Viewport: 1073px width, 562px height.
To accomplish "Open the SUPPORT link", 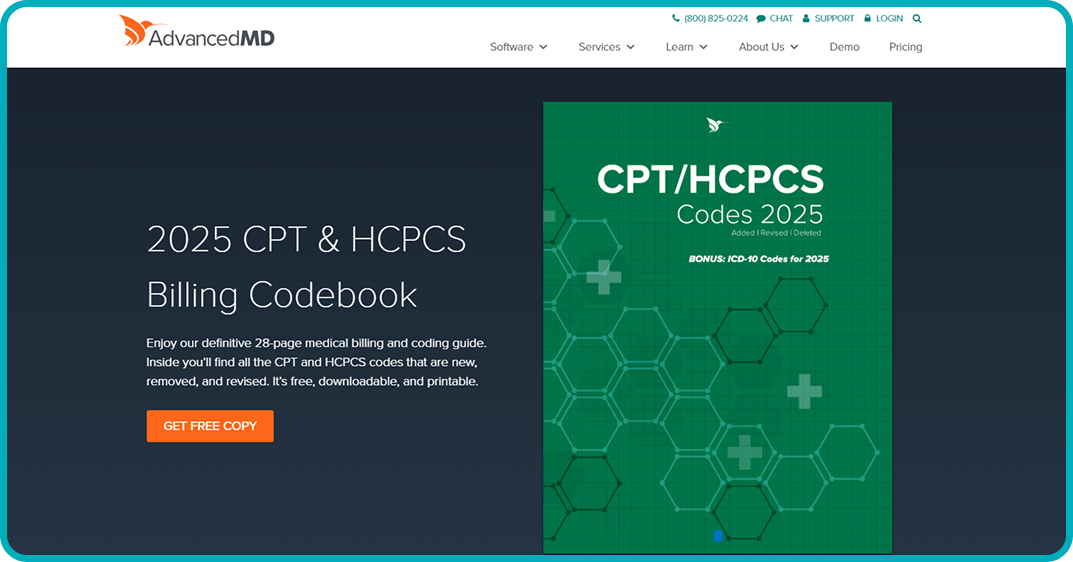I will pos(834,18).
